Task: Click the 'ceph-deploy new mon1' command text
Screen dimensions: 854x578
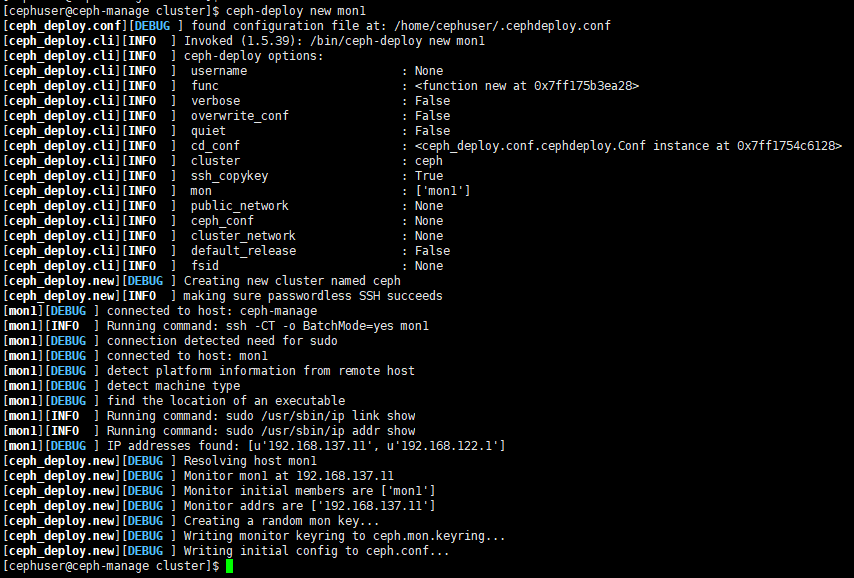Action: tap(296, 11)
